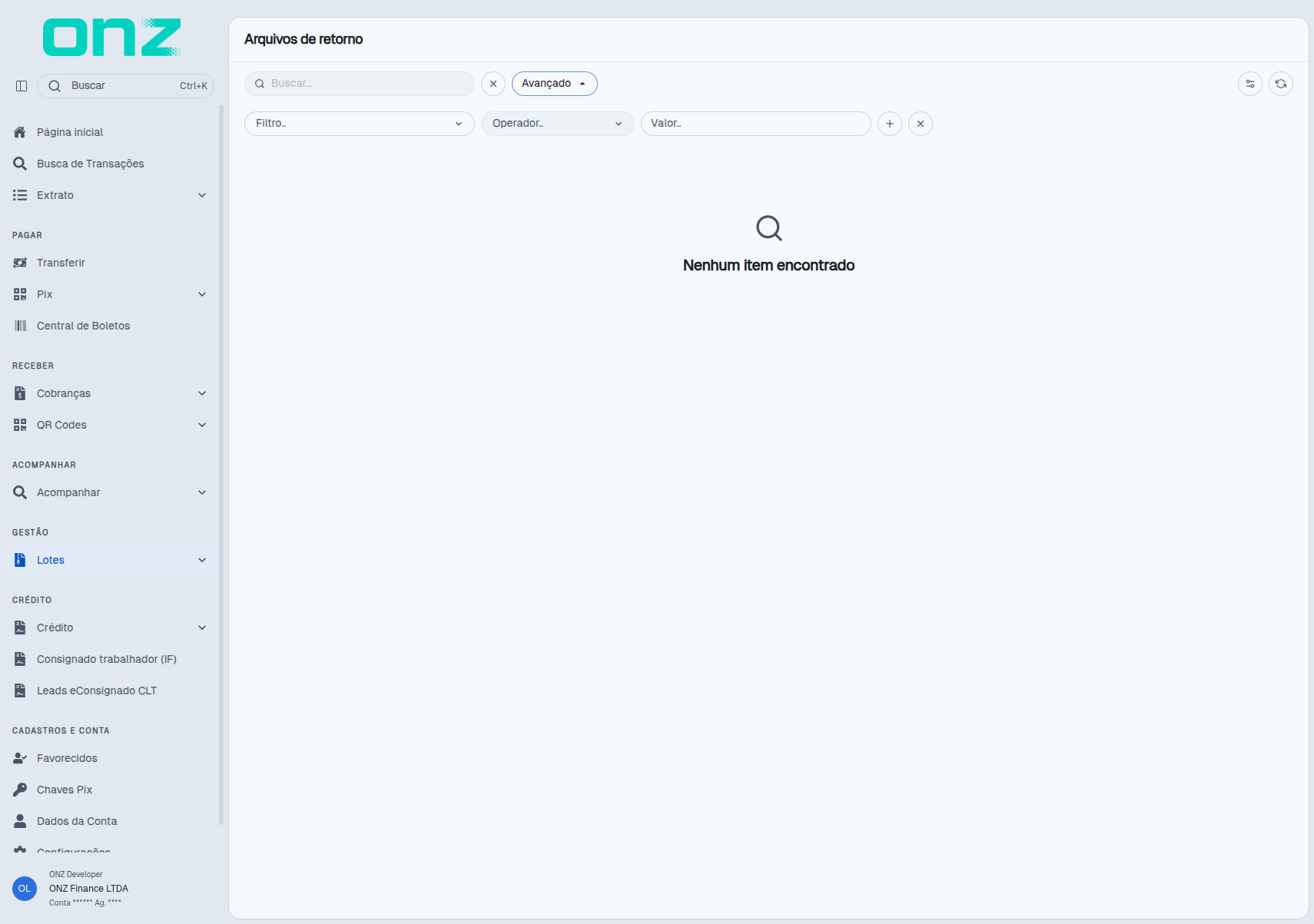Screen dimensions: 1314x924
Task: Click the ONZ logo
Action: [x=111, y=37]
